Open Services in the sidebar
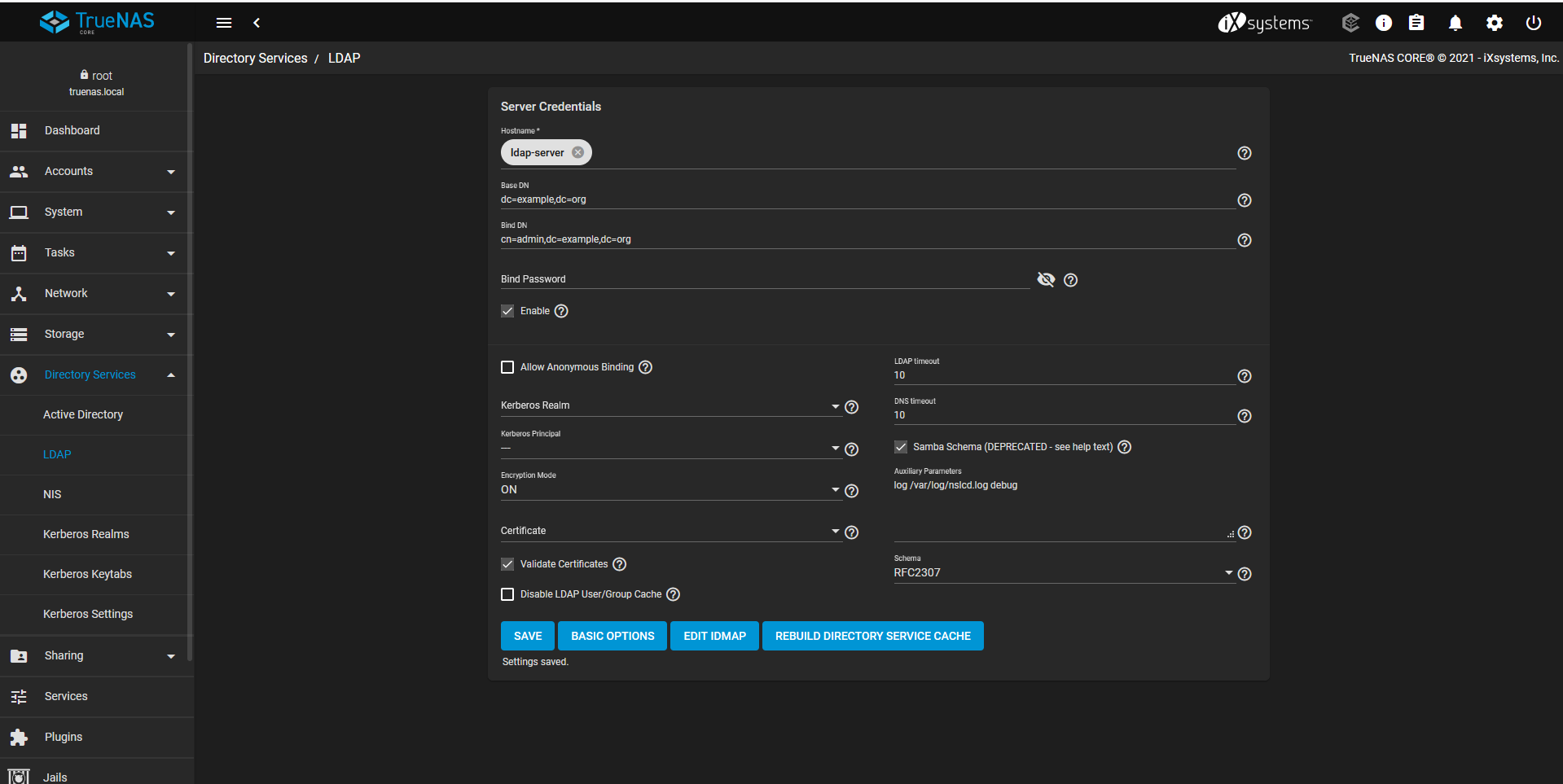 pyautogui.click(x=96, y=697)
